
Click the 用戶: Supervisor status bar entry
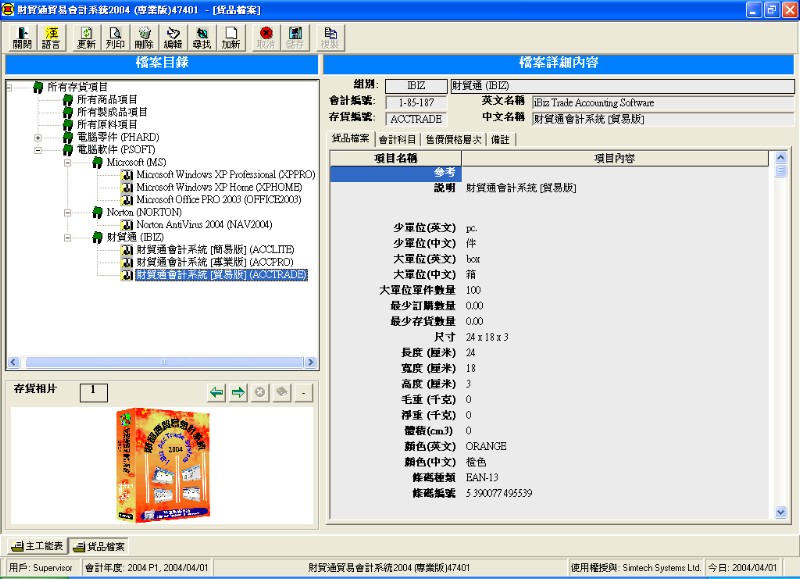(41, 567)
